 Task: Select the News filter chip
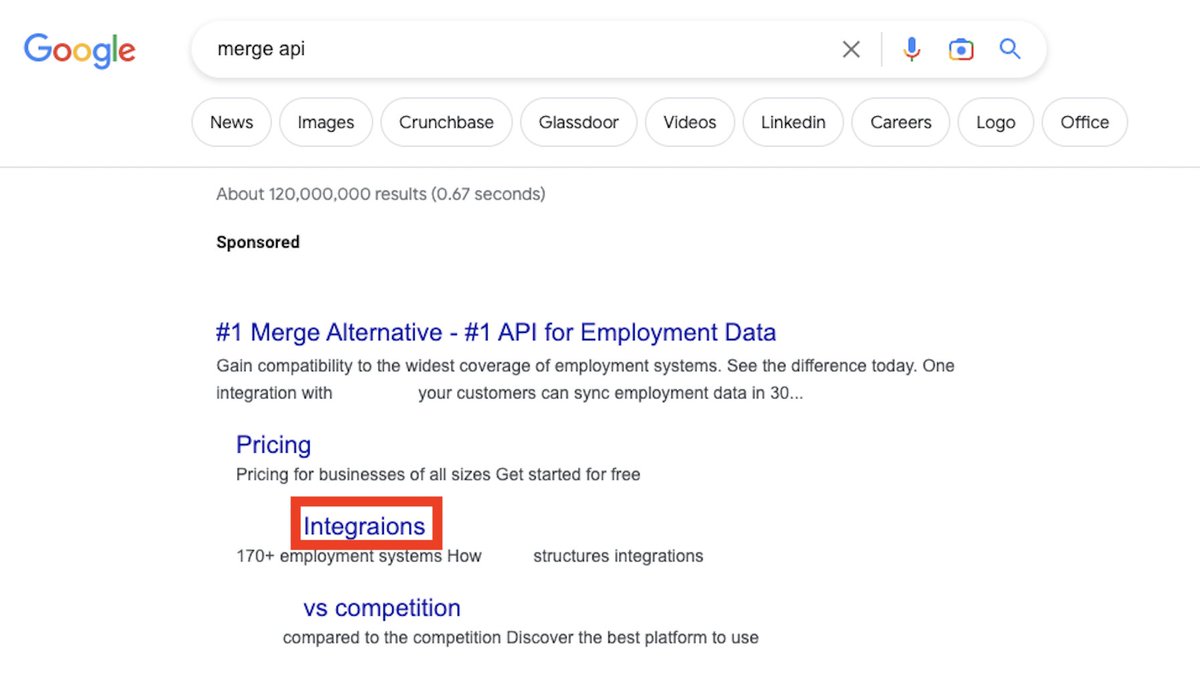pyautogui.click(x=231, y=123)
